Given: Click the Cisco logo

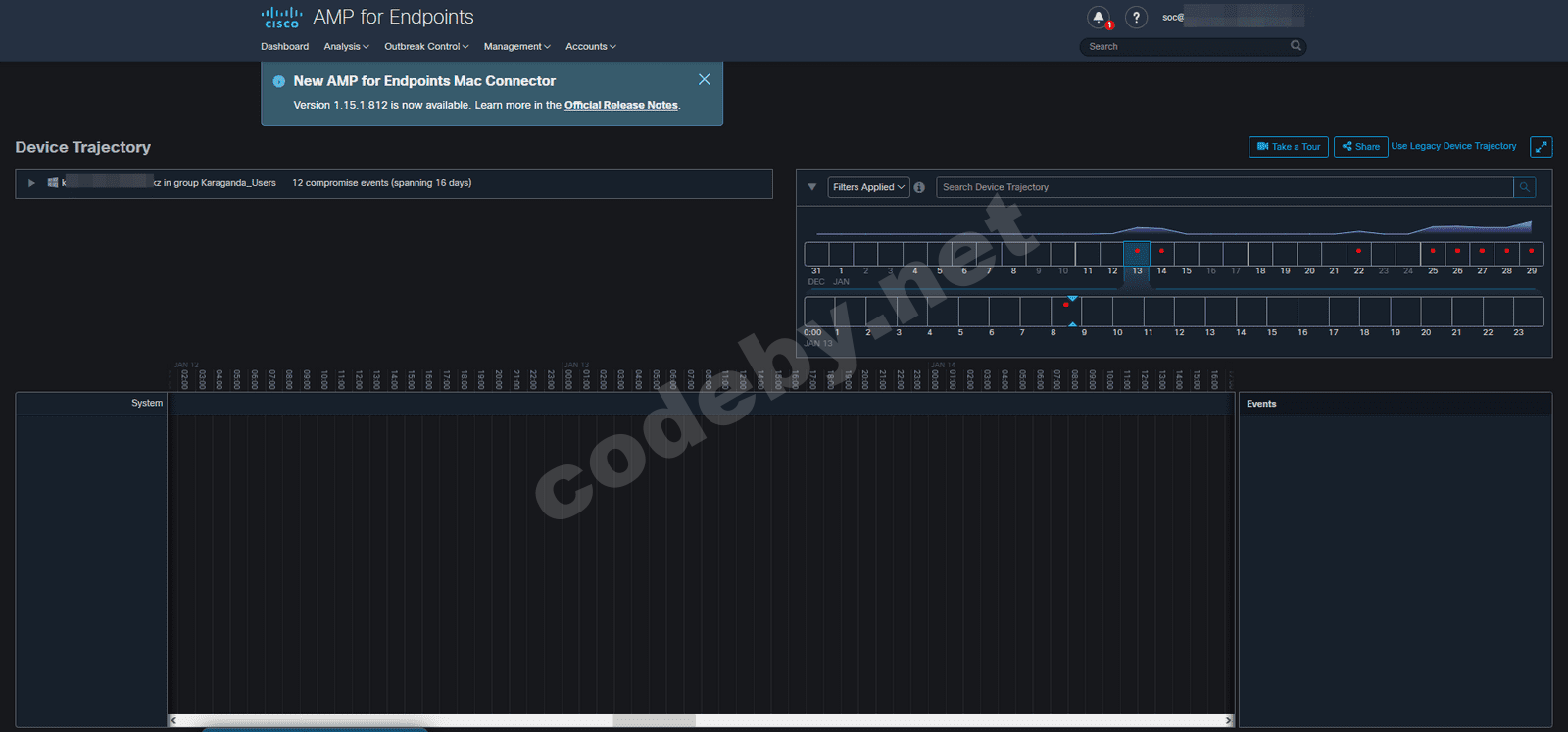Looking at the screenshot, I should point(281,18).
